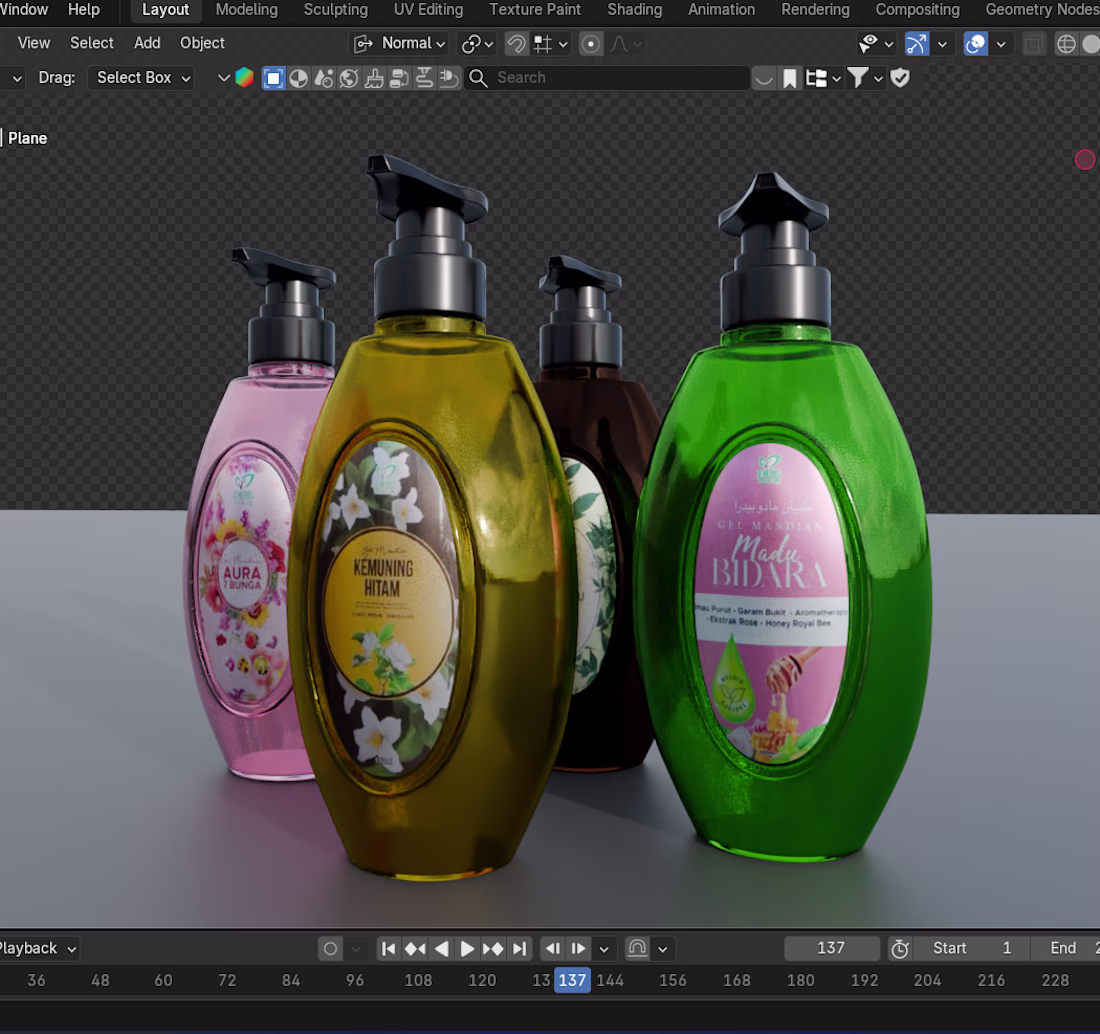Switch to the Compositing workspace tab
Viewport: 1100px width, 1034px height.
(x=917, y=10)
